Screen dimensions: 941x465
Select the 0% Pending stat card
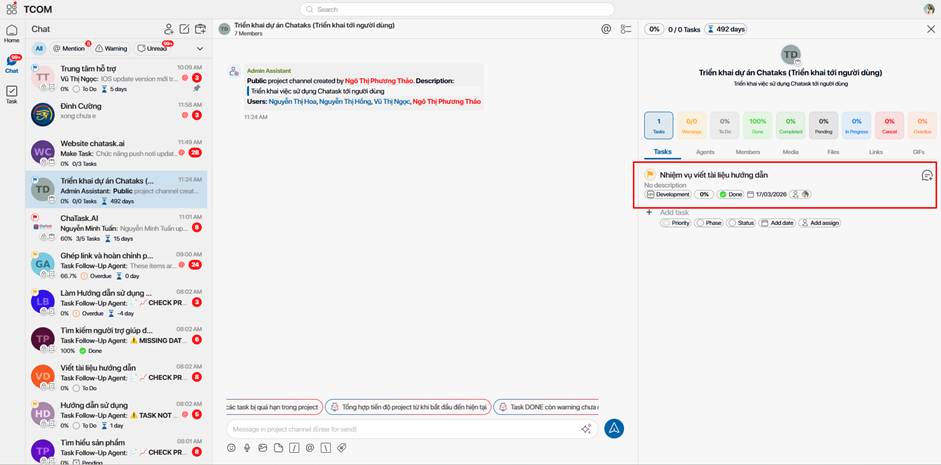point(823,125)
